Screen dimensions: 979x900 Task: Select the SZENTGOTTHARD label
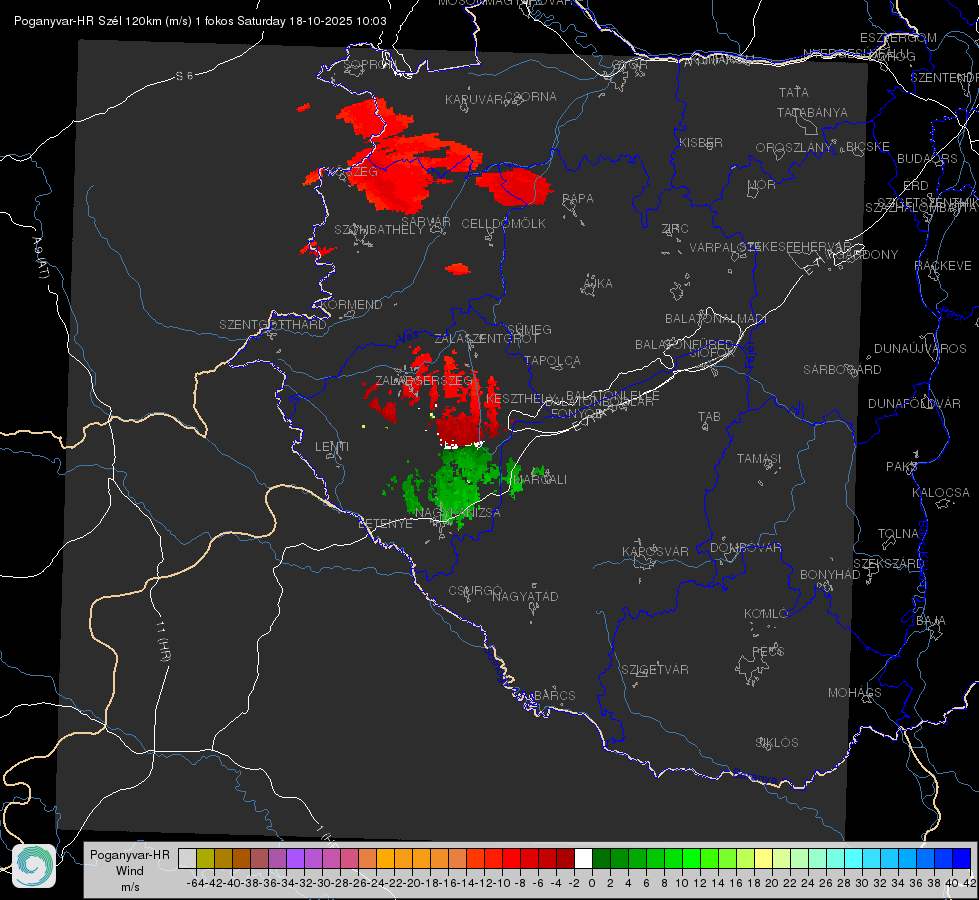(273, 324)
